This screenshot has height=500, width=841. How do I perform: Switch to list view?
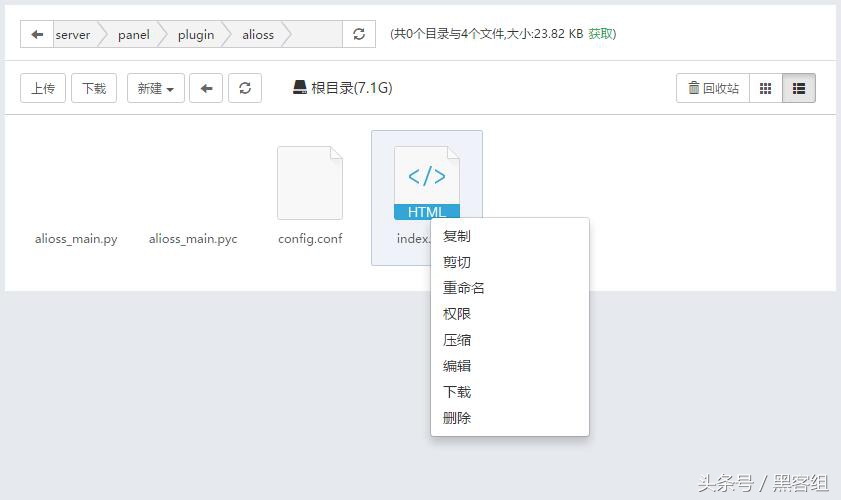click(799, 88)
